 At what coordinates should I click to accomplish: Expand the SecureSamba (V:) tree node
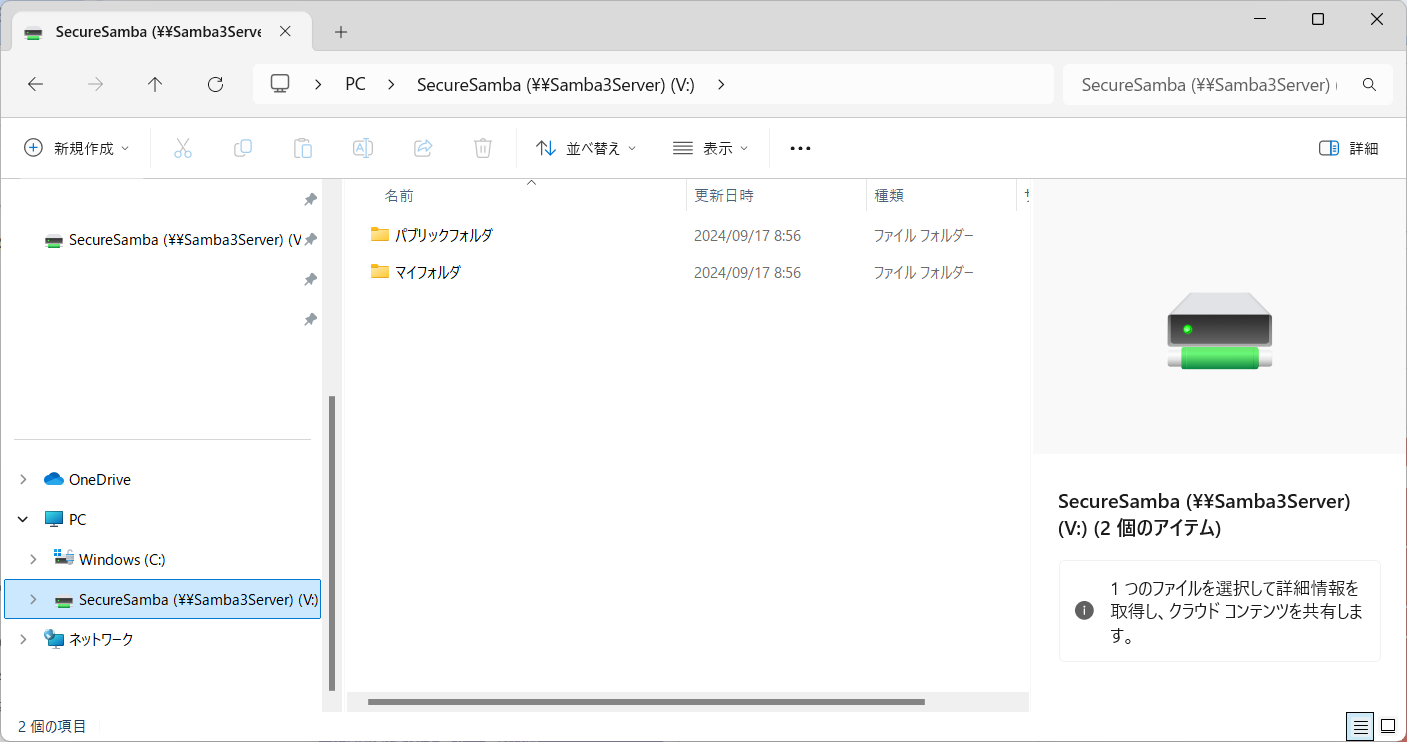pyautogui.click(x=33, y=599)
